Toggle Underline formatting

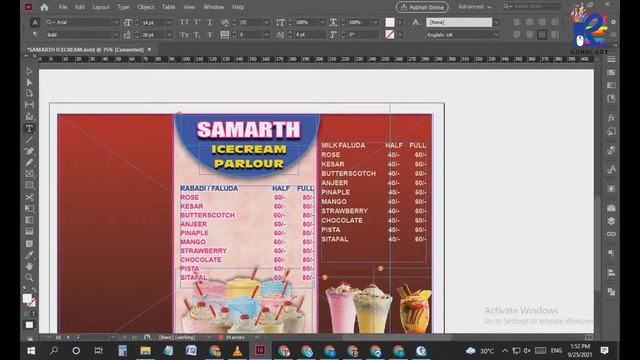(x=210, y=22)
